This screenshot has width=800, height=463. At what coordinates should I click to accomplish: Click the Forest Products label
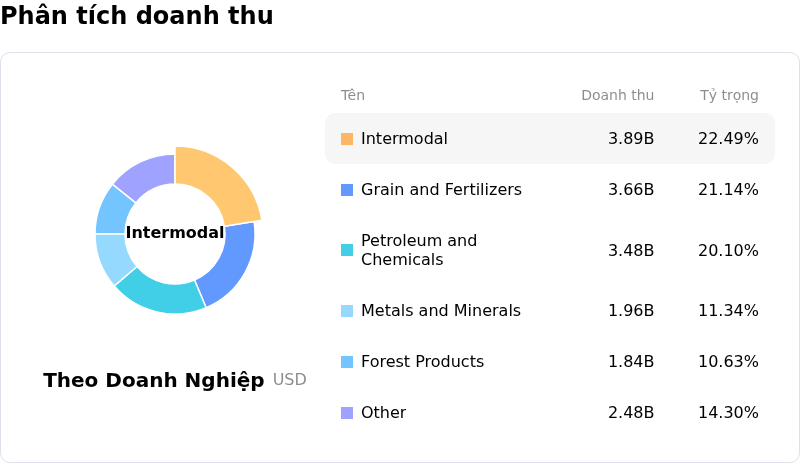click(422, 362)
